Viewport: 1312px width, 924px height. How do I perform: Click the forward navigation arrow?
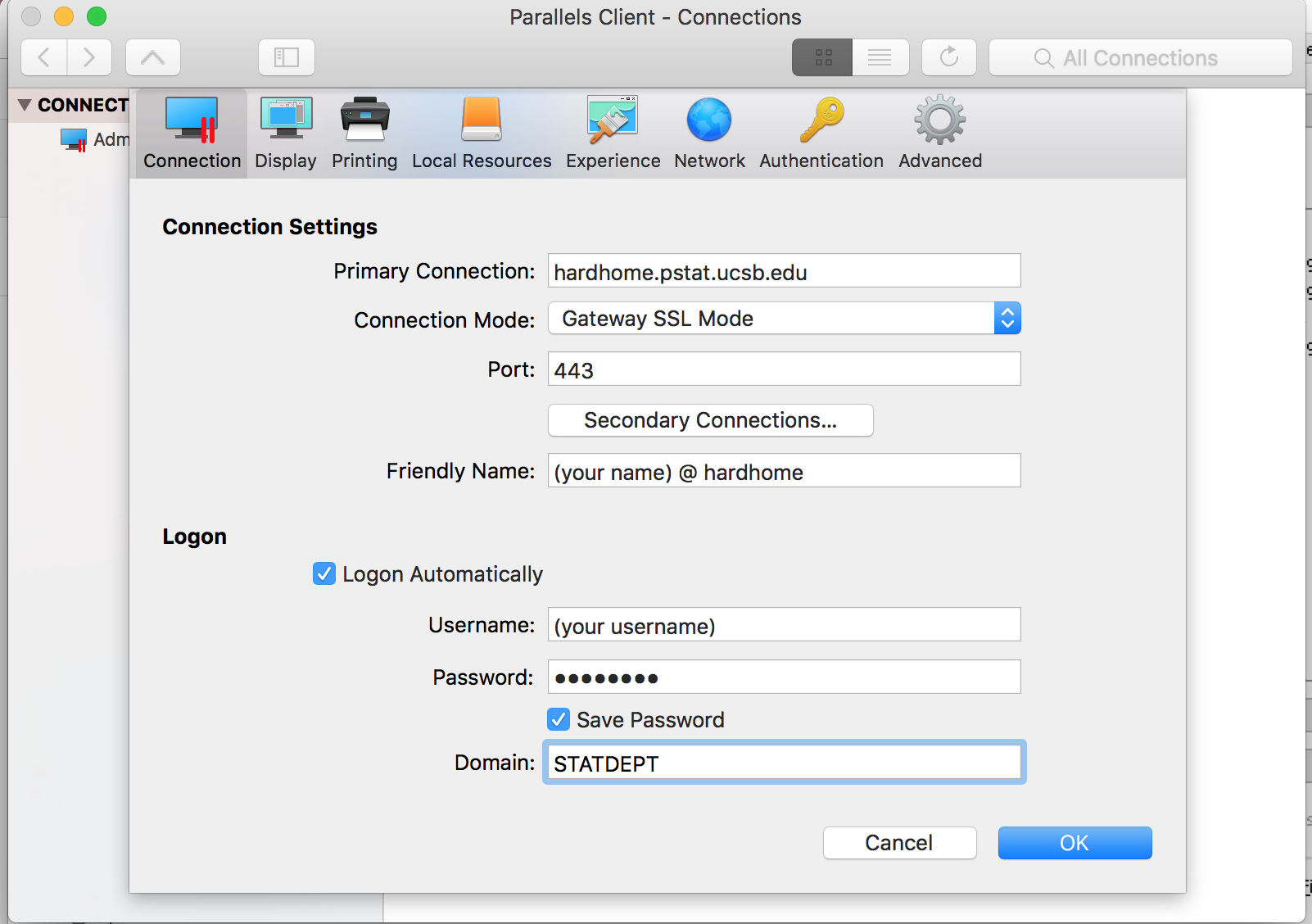pyautogui.click(x=89, y=57)
